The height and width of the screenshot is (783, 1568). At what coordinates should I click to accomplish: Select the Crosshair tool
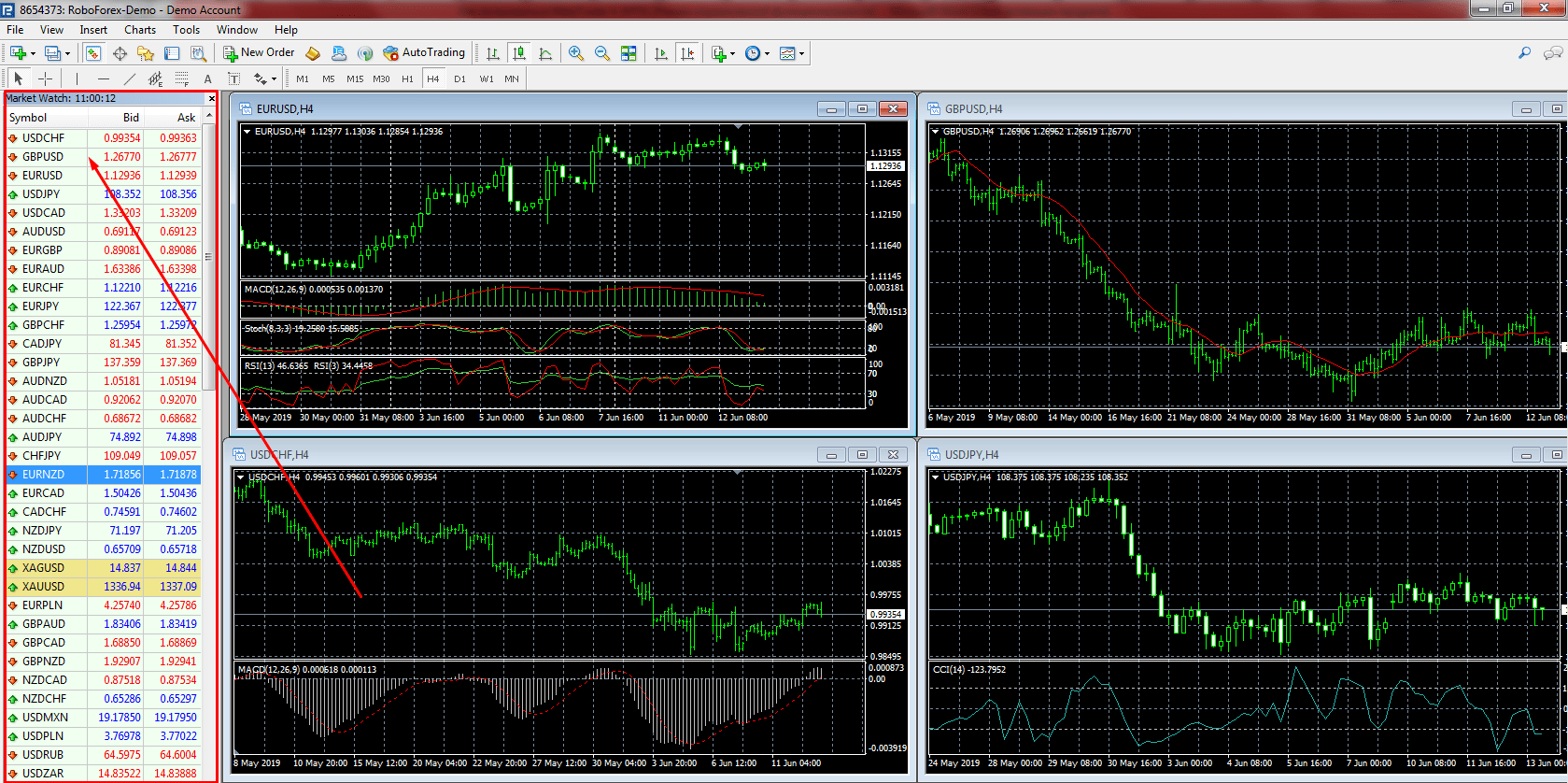coord(44,78)
